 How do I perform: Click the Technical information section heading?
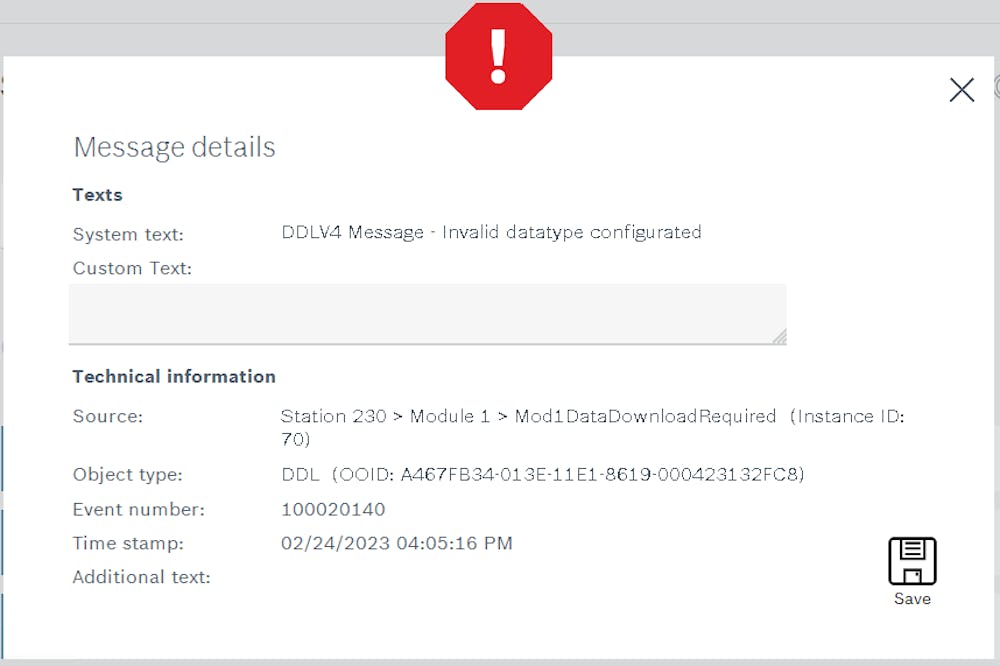174,376
